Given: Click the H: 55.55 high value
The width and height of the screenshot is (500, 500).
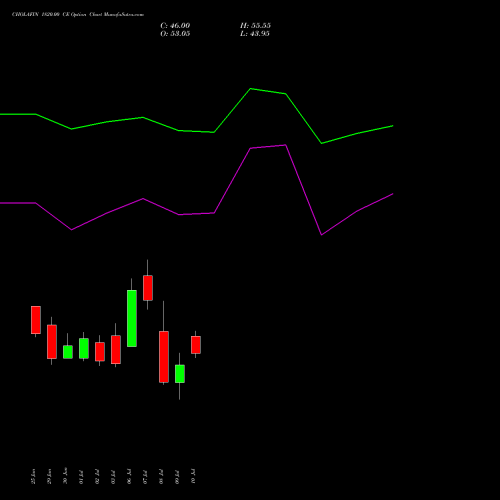Looking at the screenshot, I should click(255, 26).
